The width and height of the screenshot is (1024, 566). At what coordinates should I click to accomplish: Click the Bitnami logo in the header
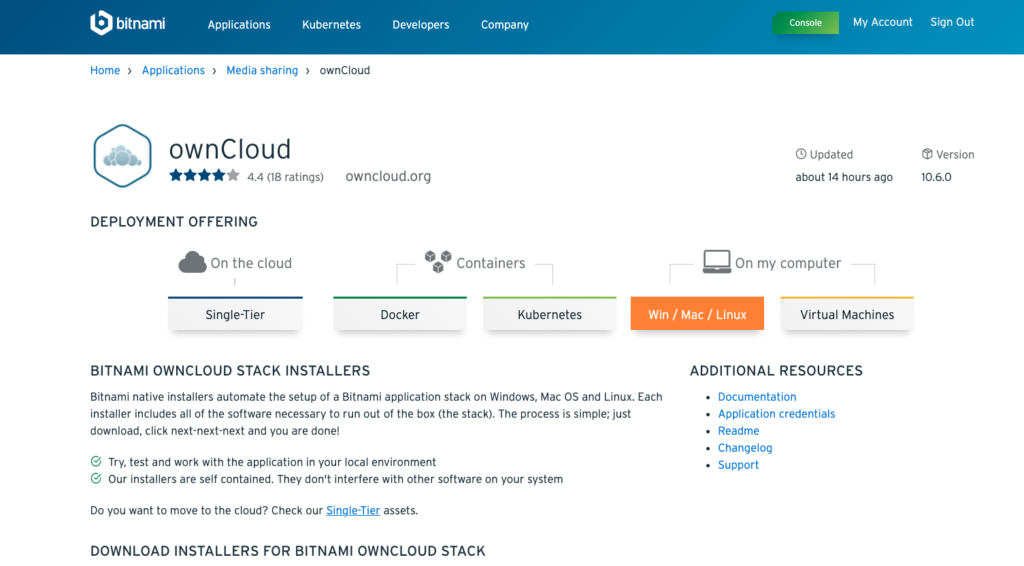click(x=127, y=24)
